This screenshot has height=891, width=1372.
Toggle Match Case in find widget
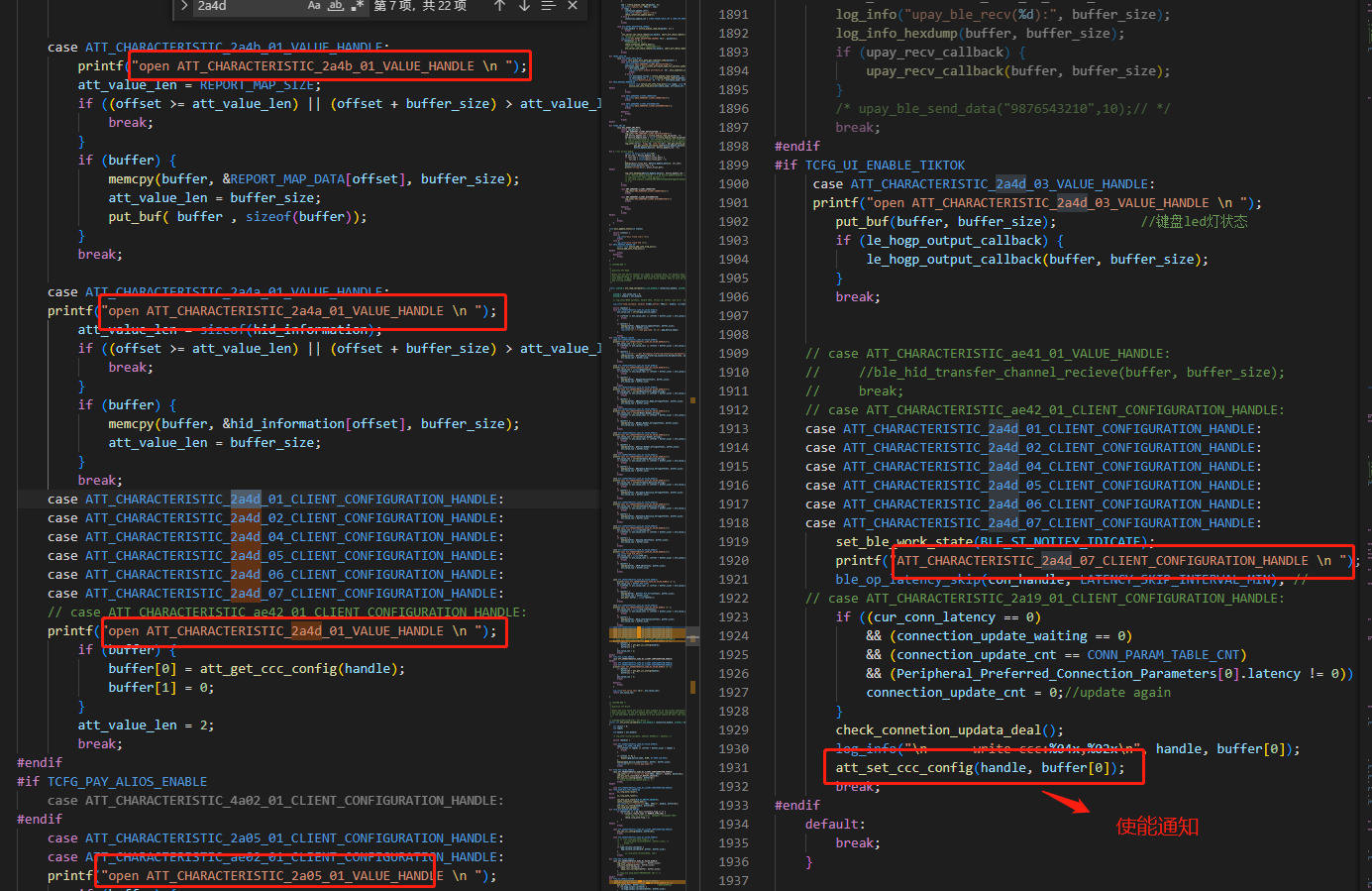click(x=314, y=6)
